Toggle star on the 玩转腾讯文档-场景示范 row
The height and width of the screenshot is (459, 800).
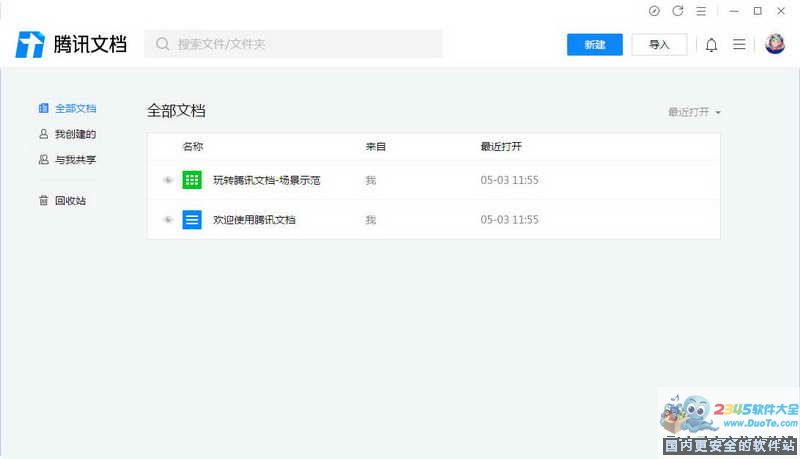(x=167, y=180)
